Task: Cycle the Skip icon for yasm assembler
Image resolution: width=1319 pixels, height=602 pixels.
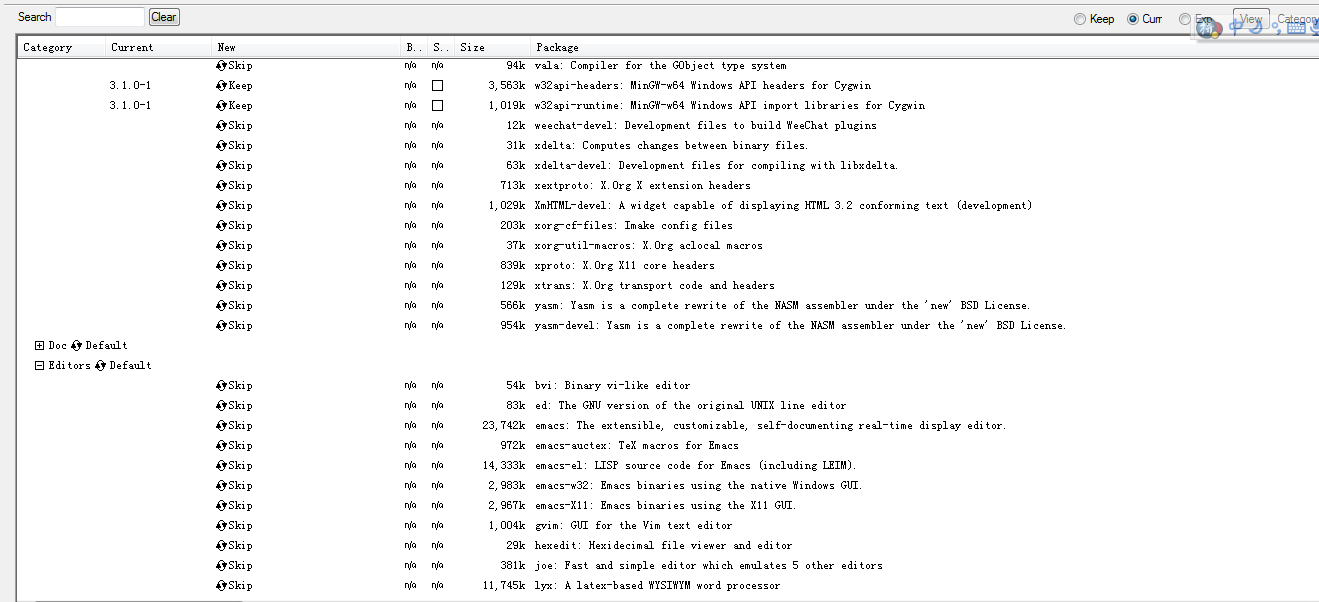Action: 221,306
